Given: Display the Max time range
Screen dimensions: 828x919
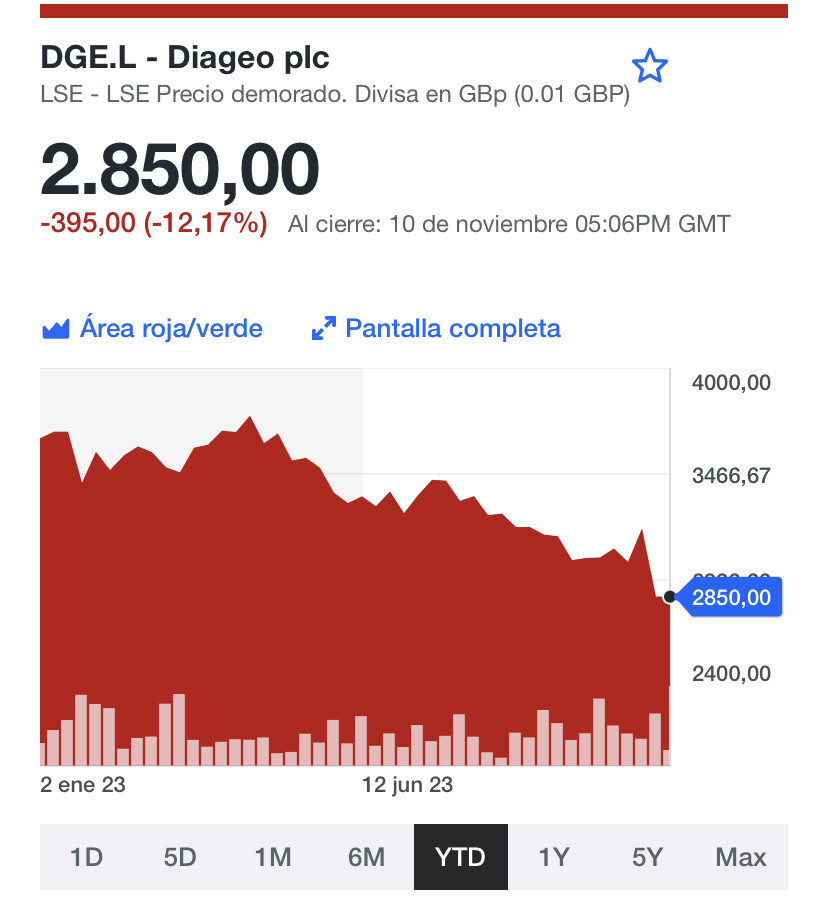Looking at the screenshot, I should pos(741,857).
